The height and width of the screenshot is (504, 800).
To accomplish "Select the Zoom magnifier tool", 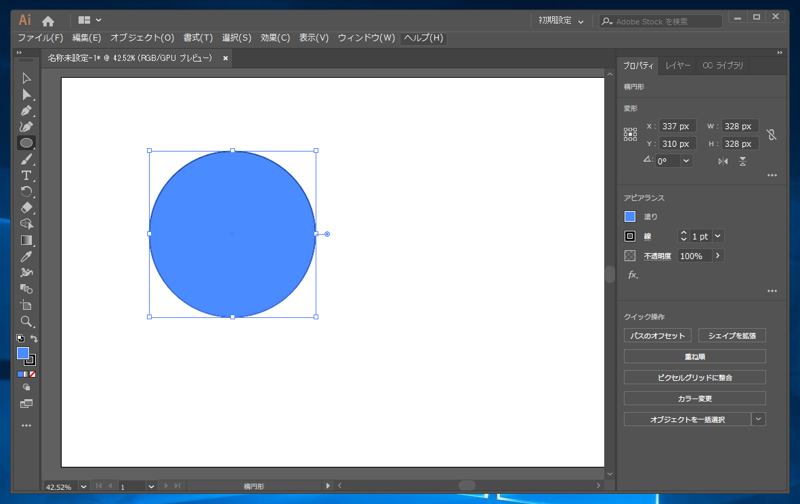I will [27, 321].
